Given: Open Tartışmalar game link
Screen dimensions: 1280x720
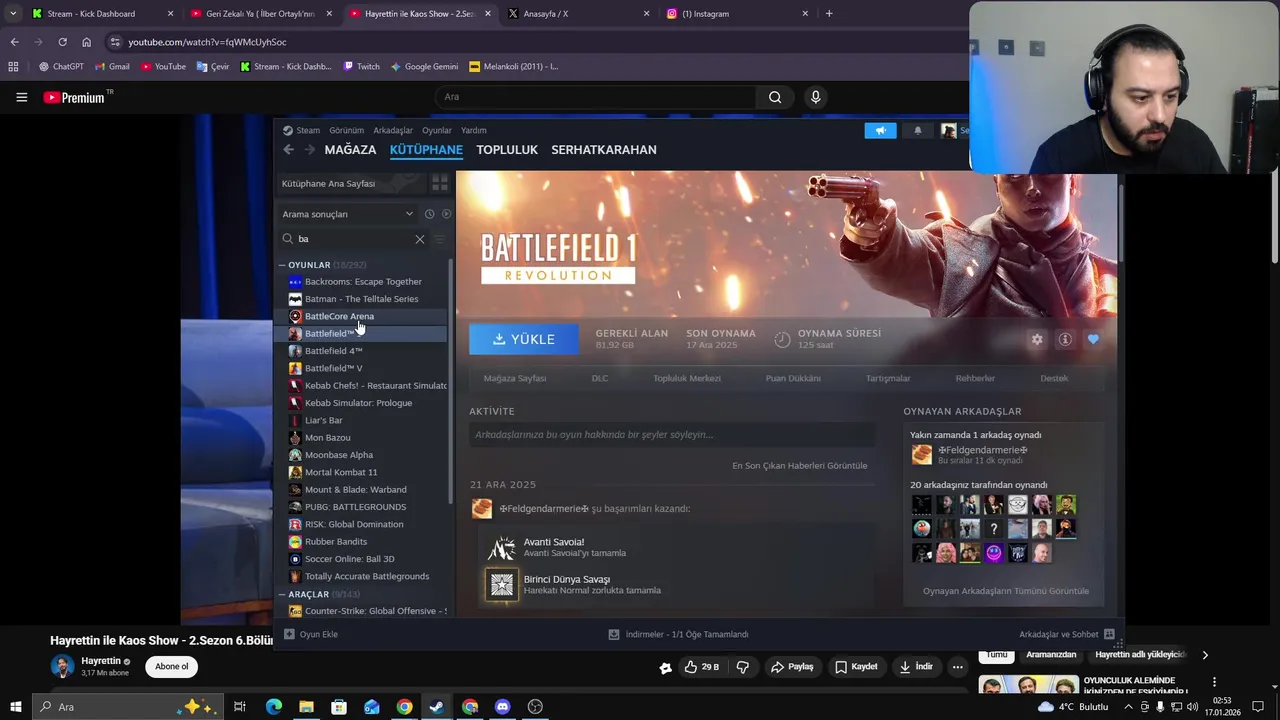Looking at the screenshot, I should pyautogui.click(x=888, y=378).
